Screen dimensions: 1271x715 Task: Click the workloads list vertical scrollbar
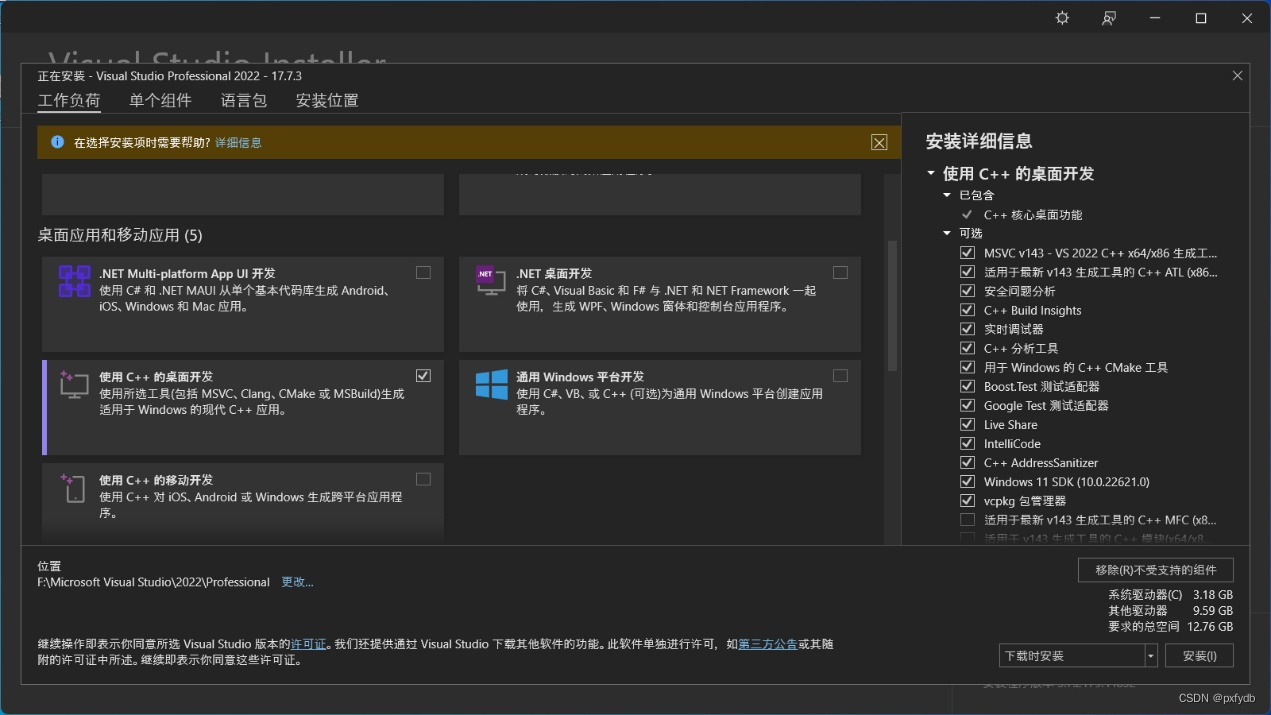[x=893, y=306]
